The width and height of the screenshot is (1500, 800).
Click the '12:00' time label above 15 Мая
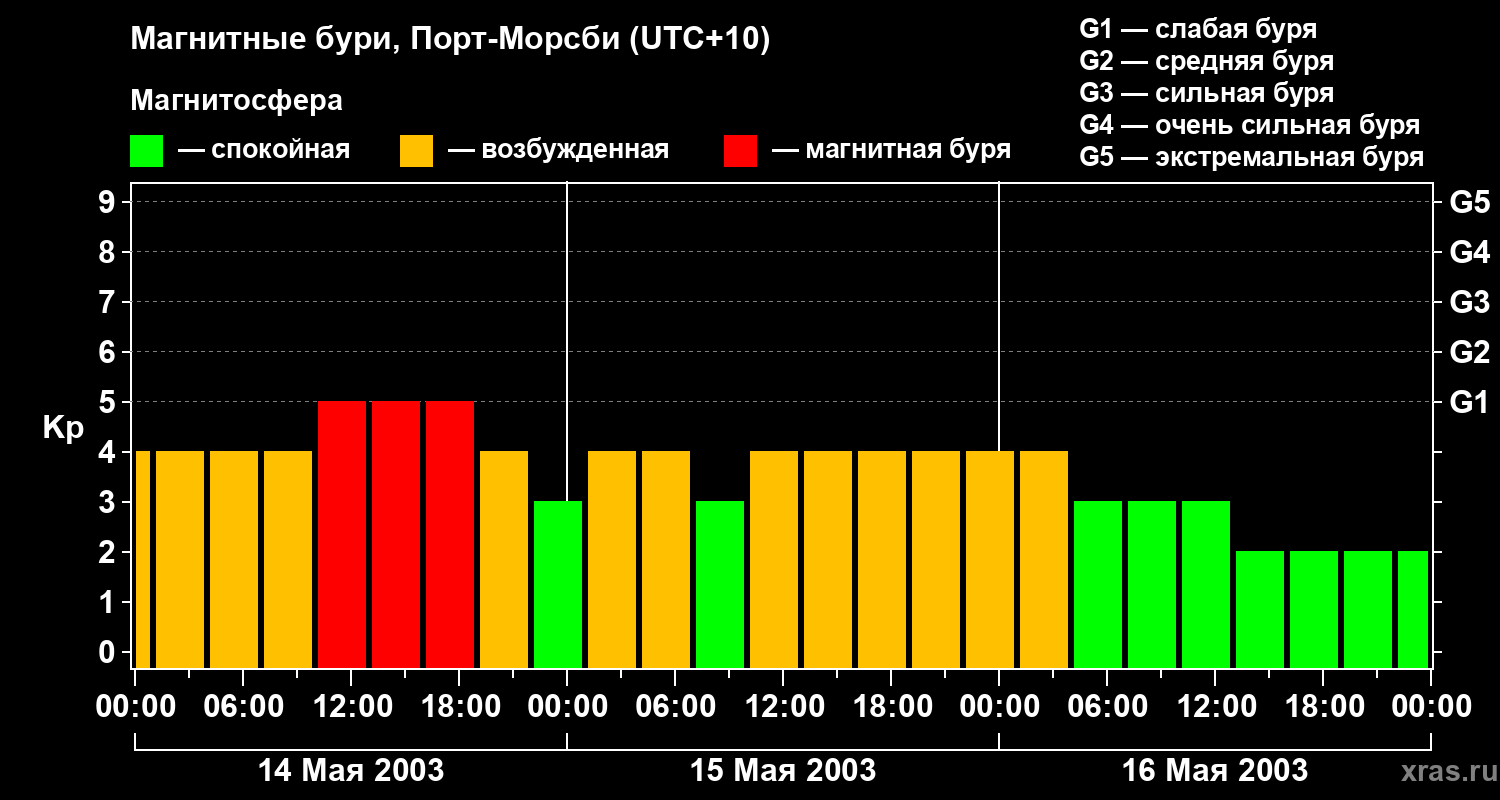point(783,707)
